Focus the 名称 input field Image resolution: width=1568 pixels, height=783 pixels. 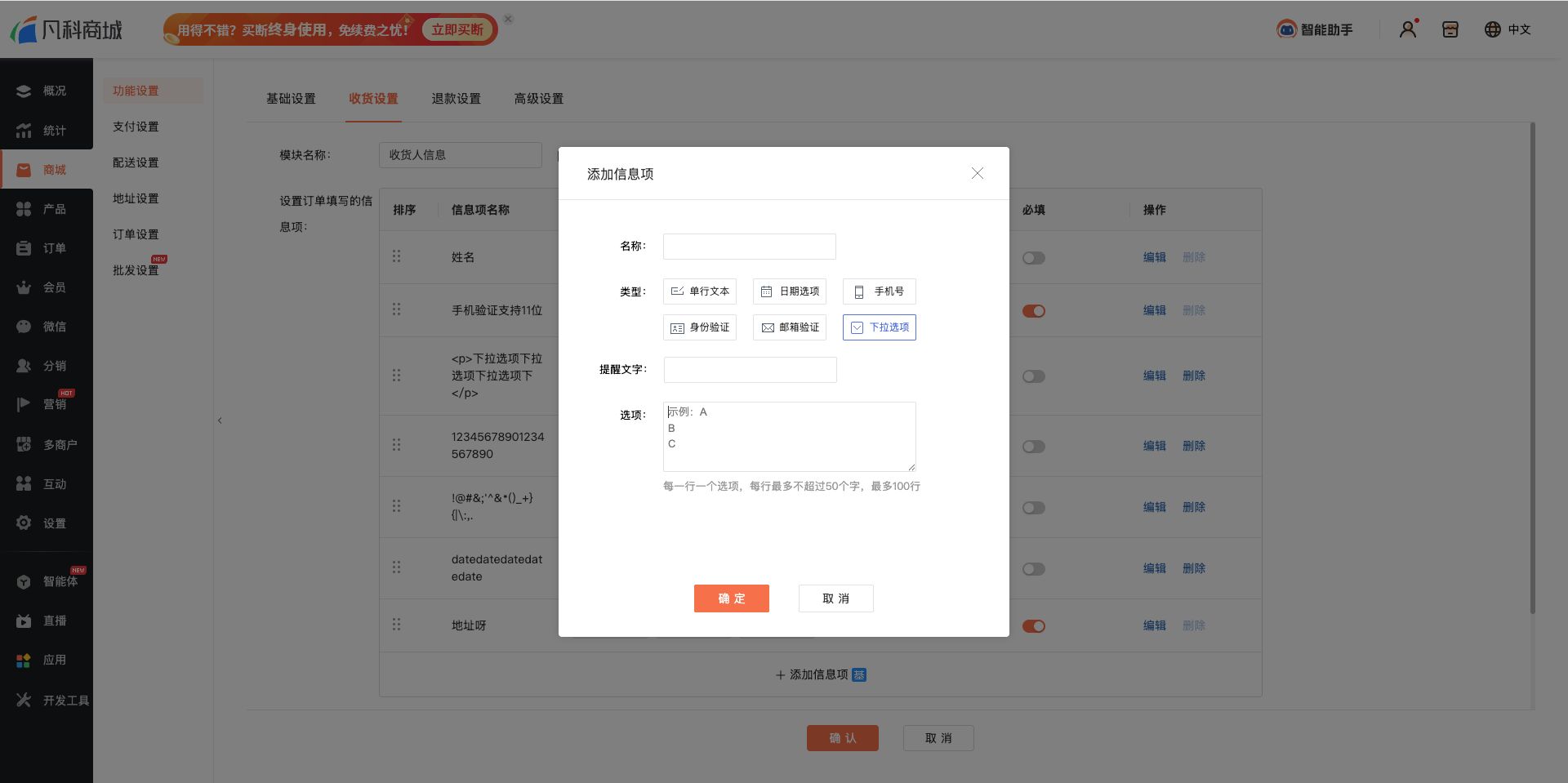click(x=749, y=247)
